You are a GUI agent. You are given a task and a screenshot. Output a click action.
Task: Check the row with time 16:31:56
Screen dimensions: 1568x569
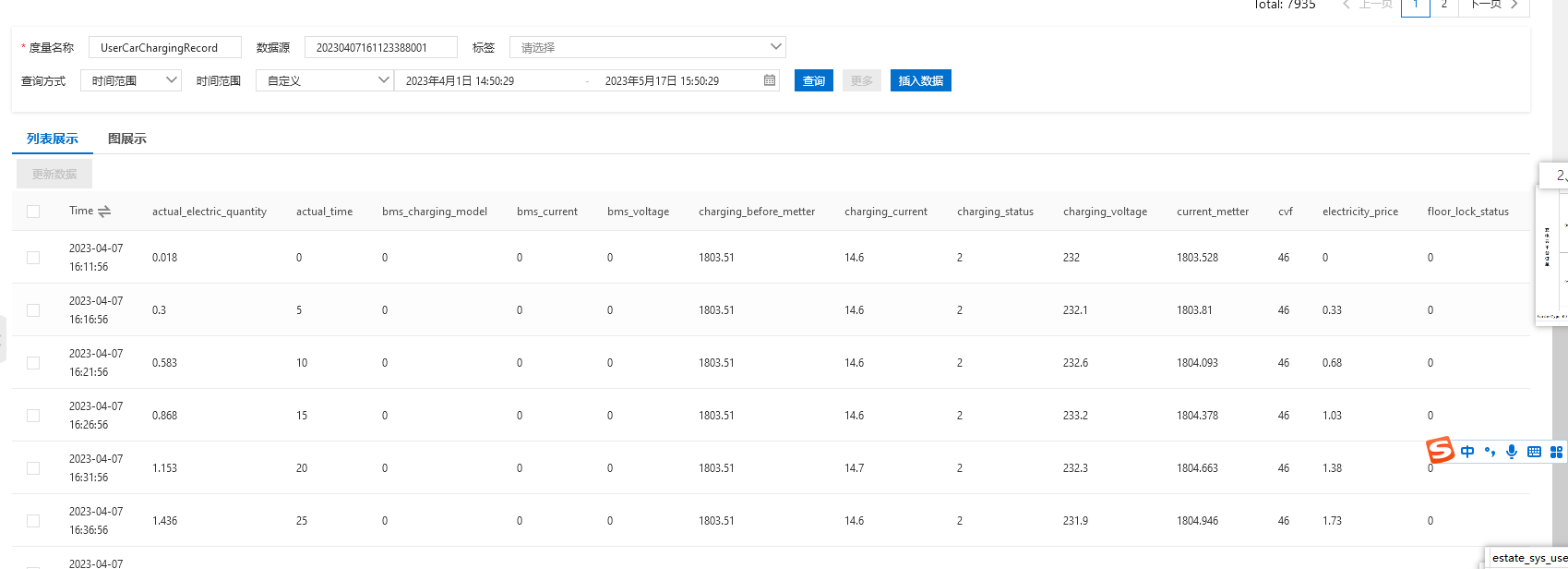[33, 468]
